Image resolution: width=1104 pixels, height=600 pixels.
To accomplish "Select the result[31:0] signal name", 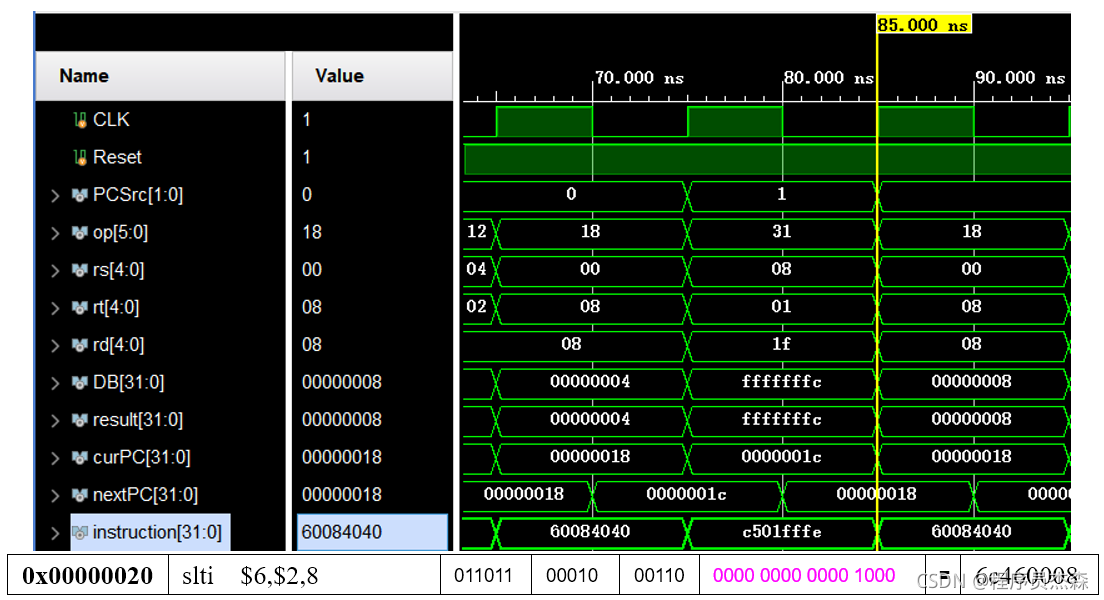I will 138,420.
